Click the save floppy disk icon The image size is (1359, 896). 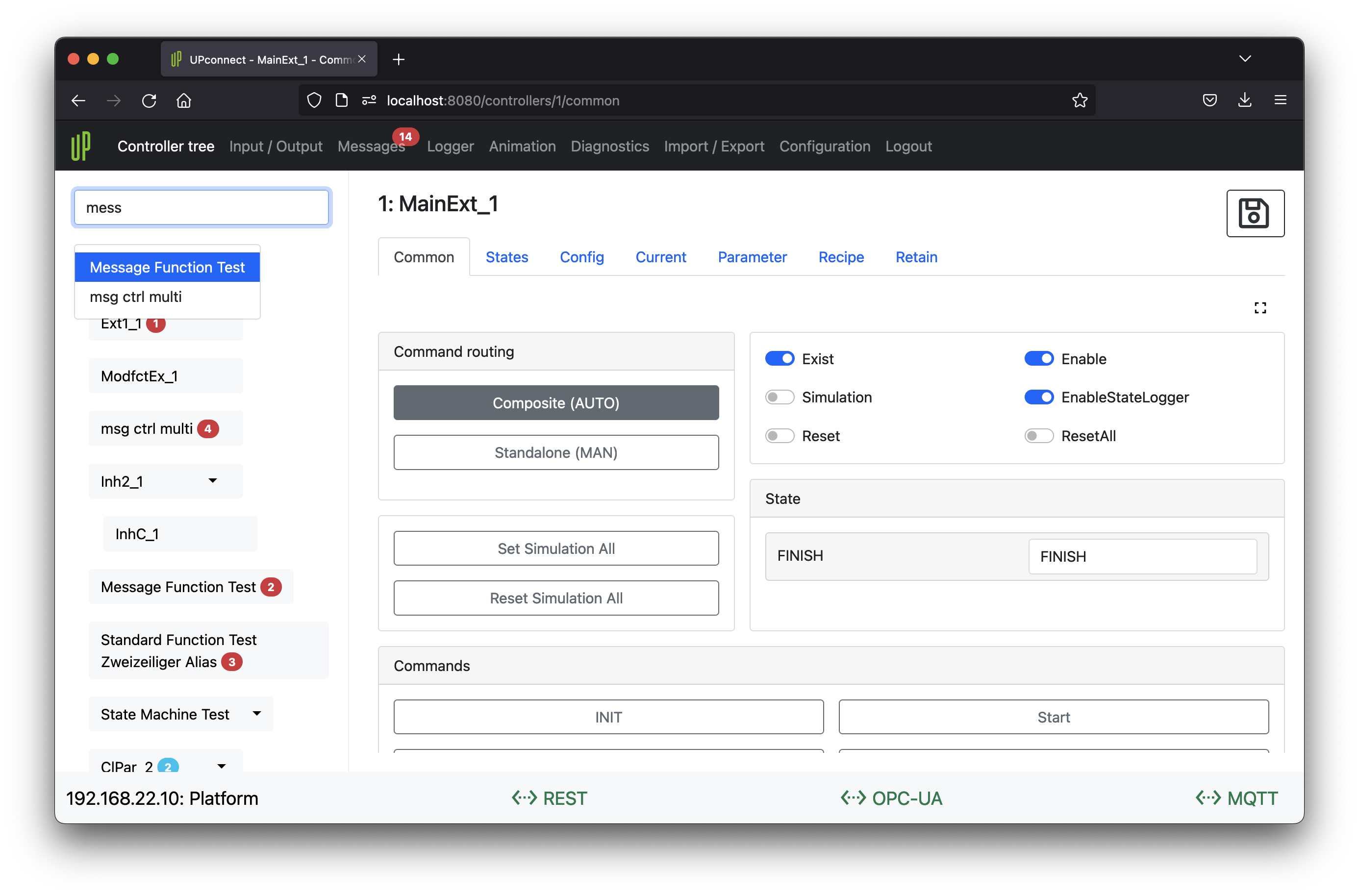1255,213
